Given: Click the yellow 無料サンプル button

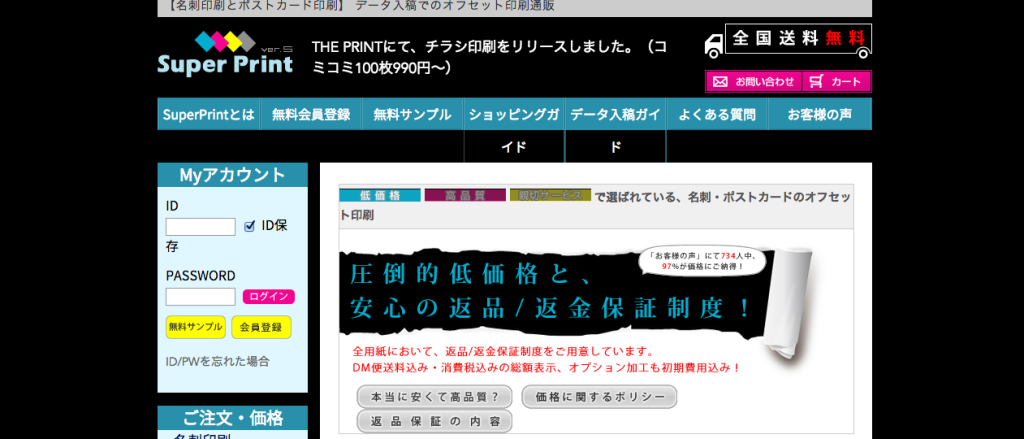Looking at the screenshot, I should [x=196, y=327].
